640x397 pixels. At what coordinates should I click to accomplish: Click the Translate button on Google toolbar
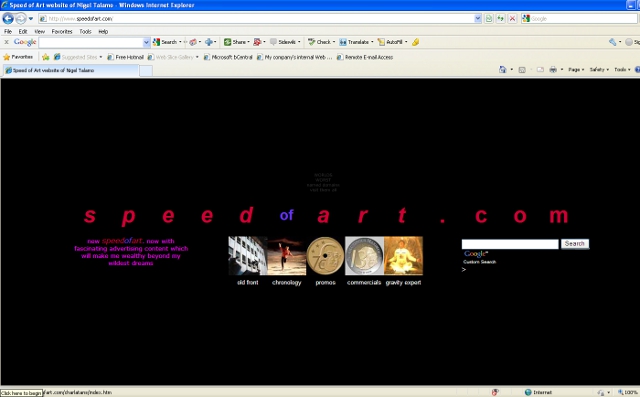click(x=356, y=42)
